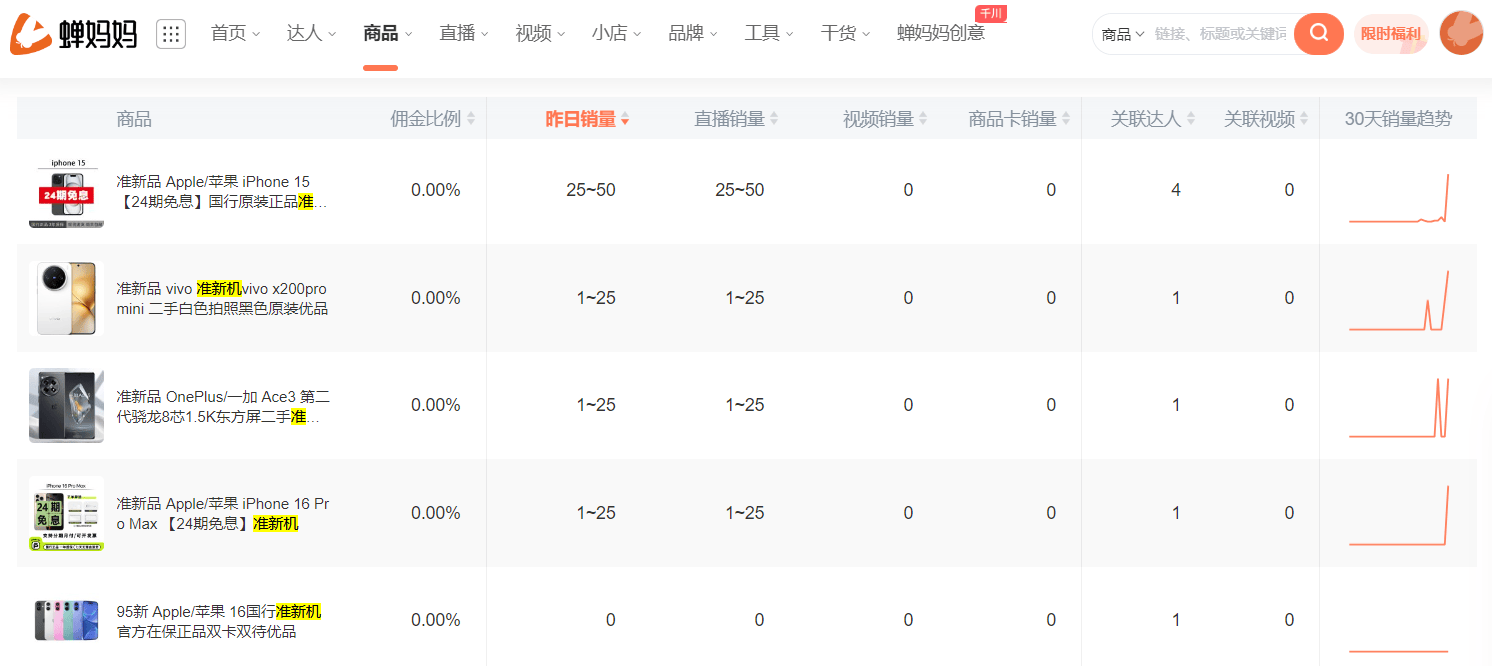Open 蝉妈妈创意 nav item
Screen dimensions: 1492x666
pyautogui.click(x=941, y=33)
